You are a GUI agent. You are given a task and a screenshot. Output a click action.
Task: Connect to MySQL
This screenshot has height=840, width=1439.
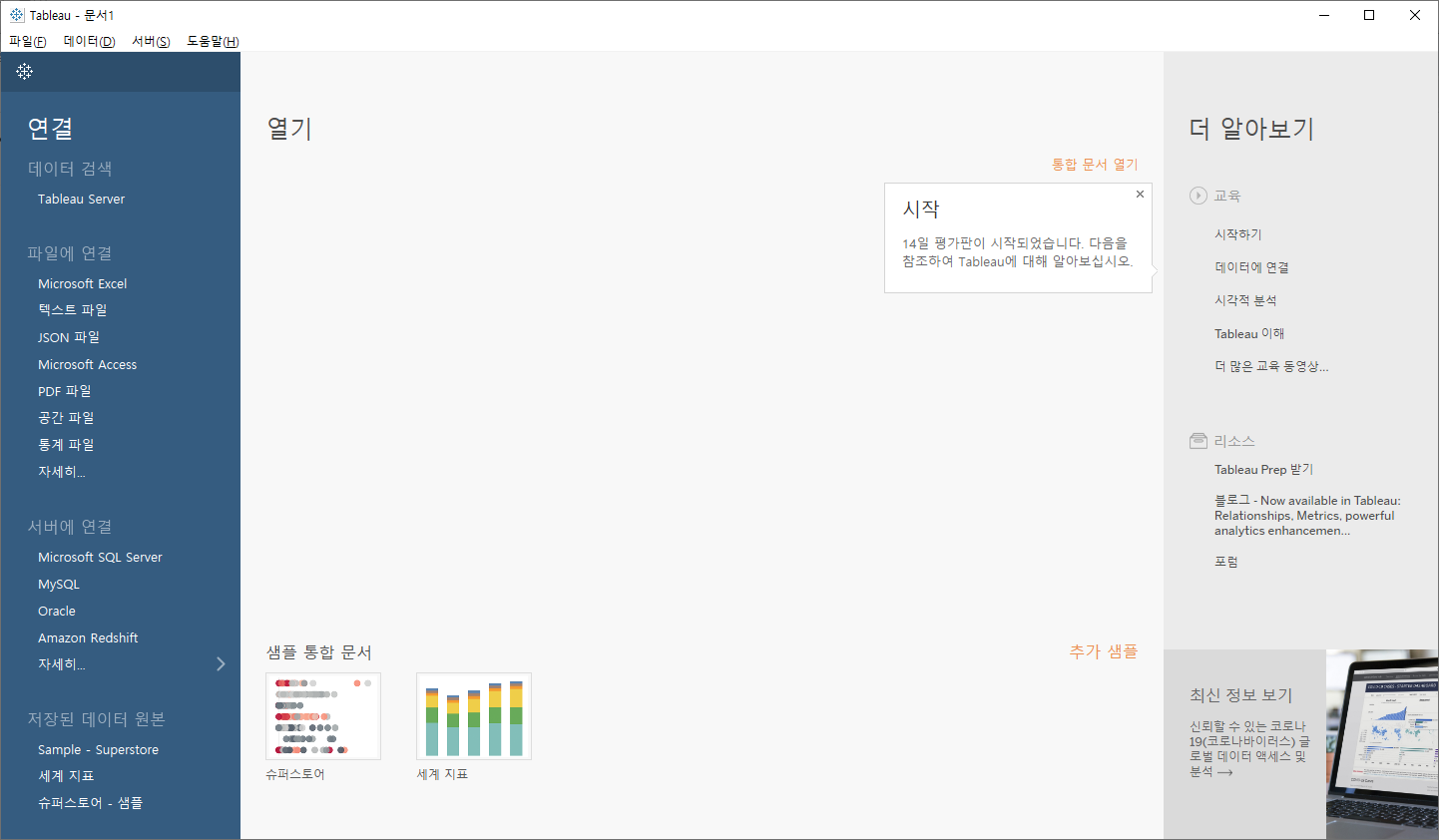(59, 584)
